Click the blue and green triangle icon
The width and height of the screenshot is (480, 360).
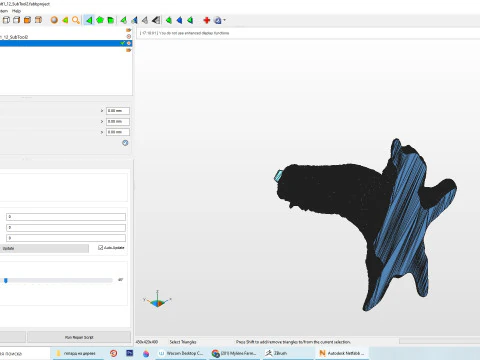[134, 20]
